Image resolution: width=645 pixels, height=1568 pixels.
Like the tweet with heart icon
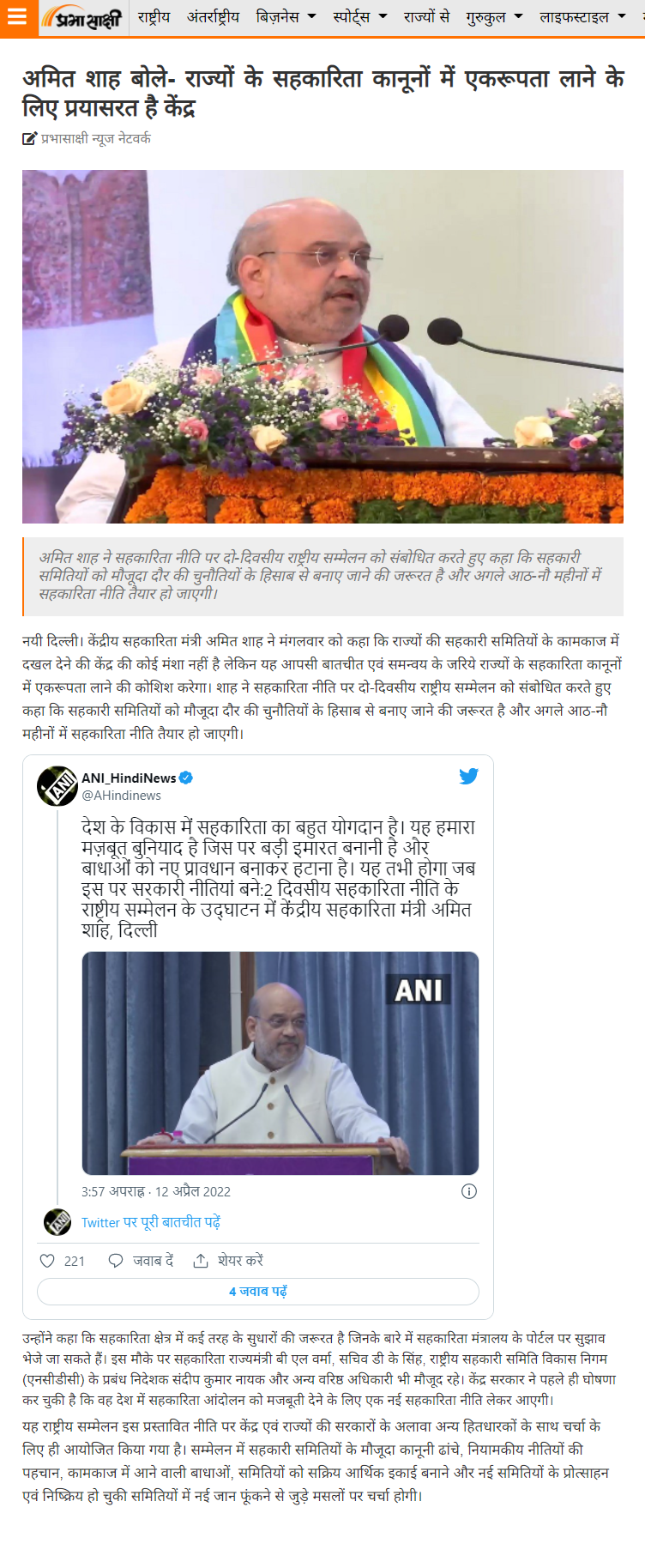(x=48, y=1261)
